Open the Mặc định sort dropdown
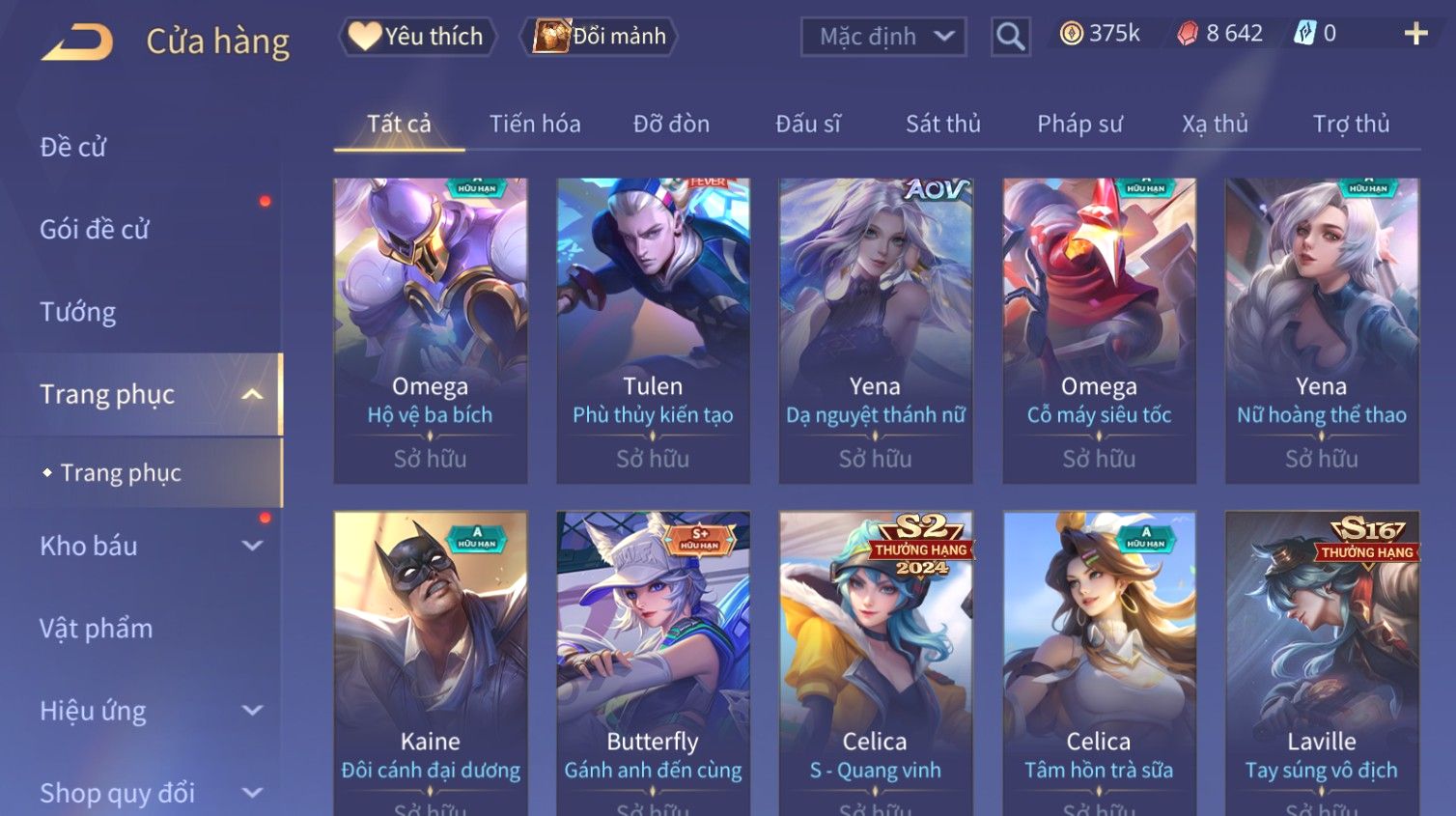Viewport: 1456px width, 816px height. coord(883,37)
